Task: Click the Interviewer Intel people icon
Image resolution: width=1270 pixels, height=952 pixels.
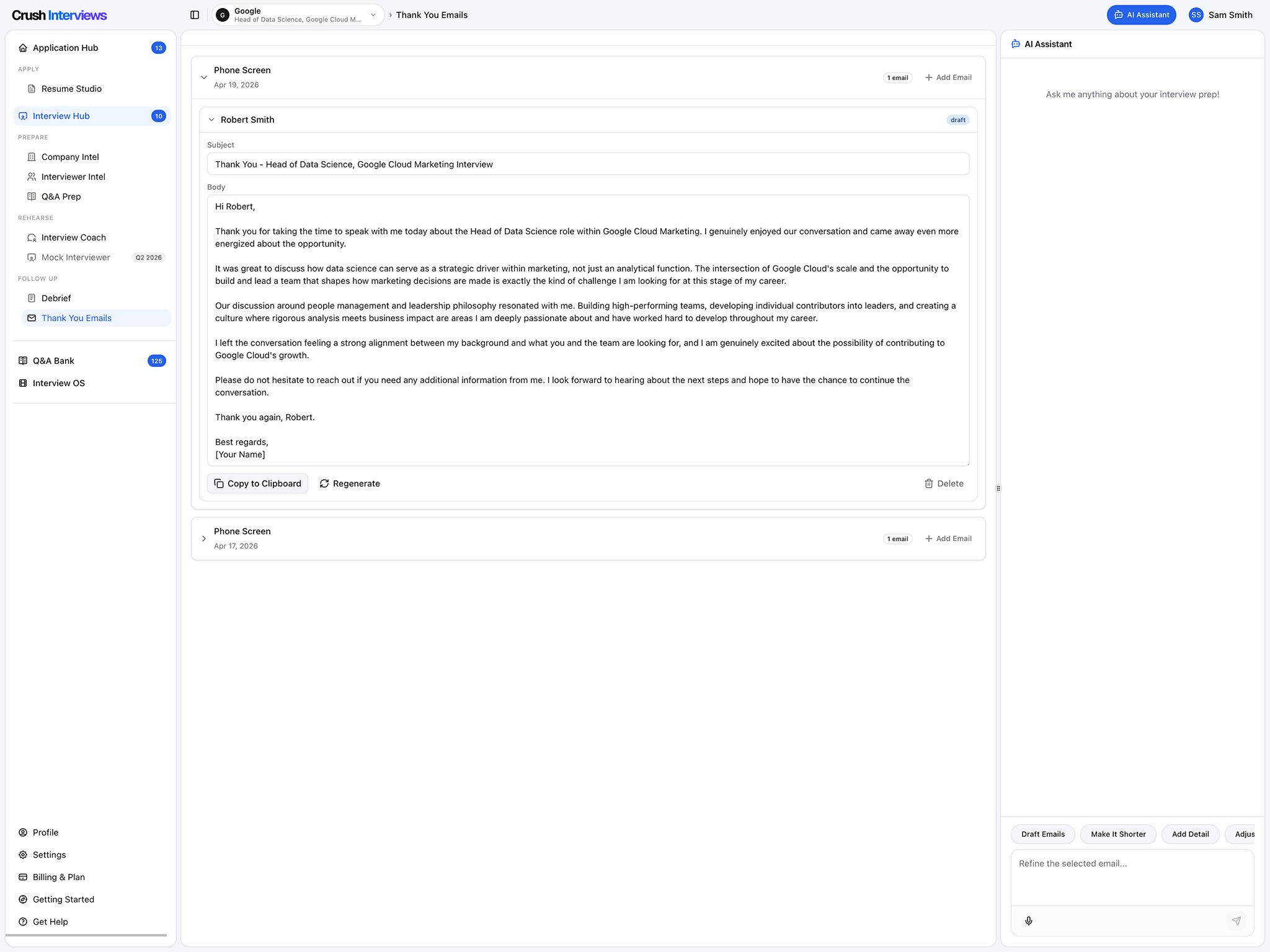Action: [32, 177]
